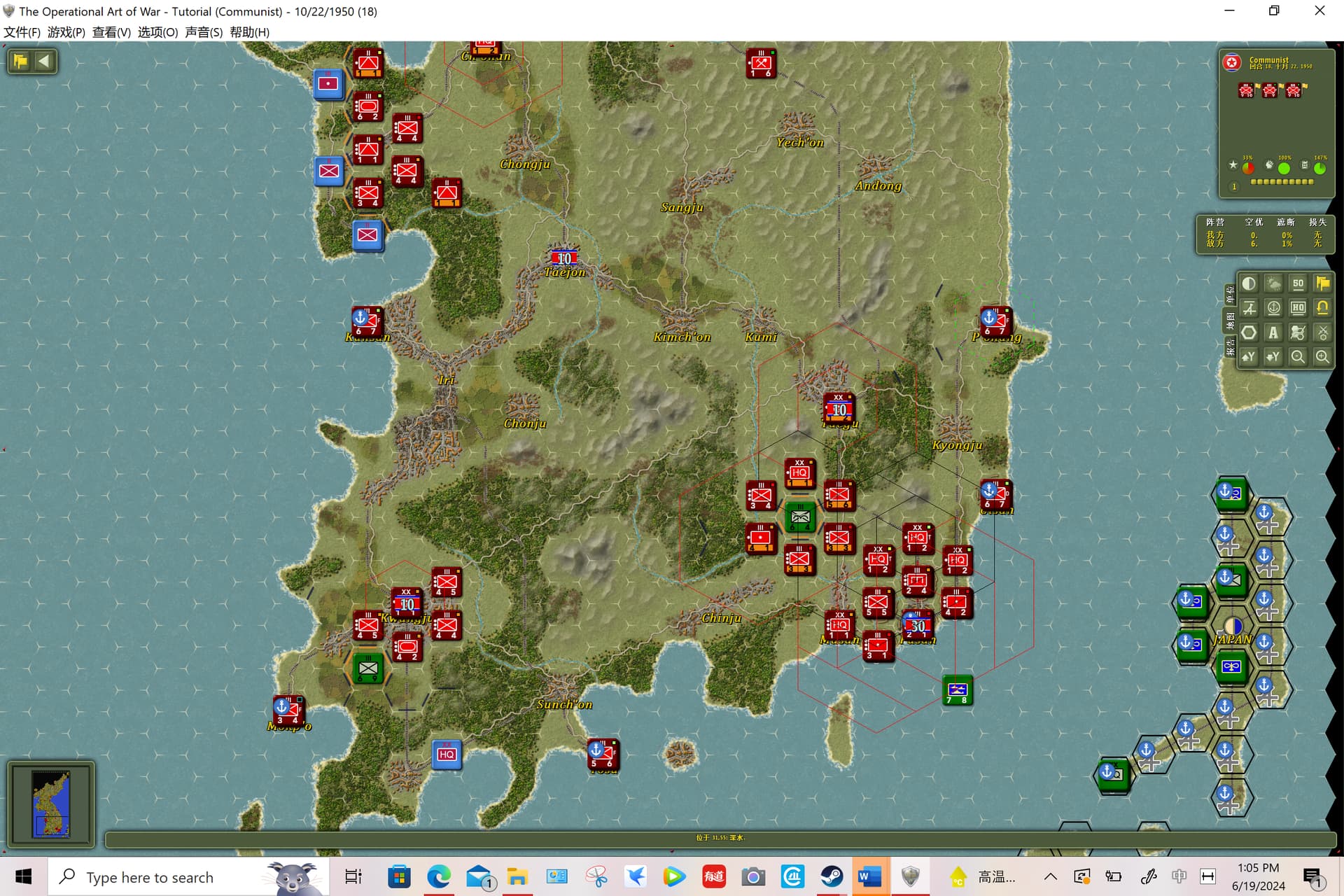Viewport: 1344px width, 896px height.
Task: Switch to the 报告 side tab
Action: 1230,346
